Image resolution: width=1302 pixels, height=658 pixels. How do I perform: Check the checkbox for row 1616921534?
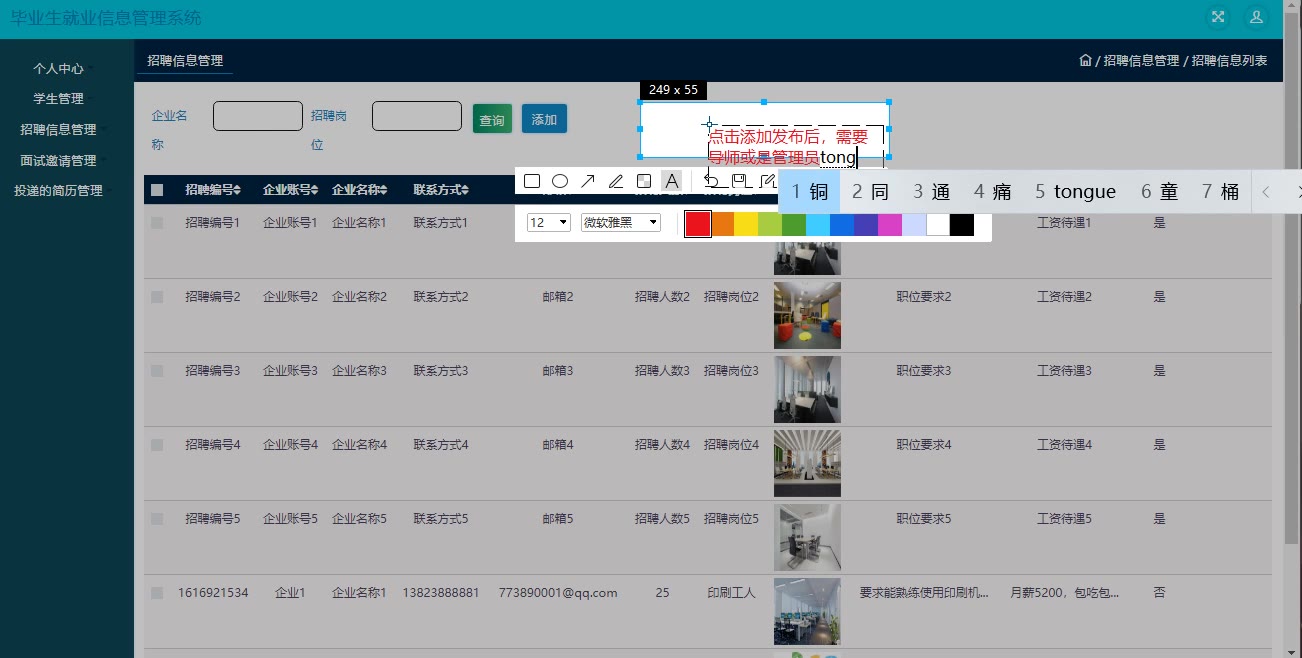(157, 593)
